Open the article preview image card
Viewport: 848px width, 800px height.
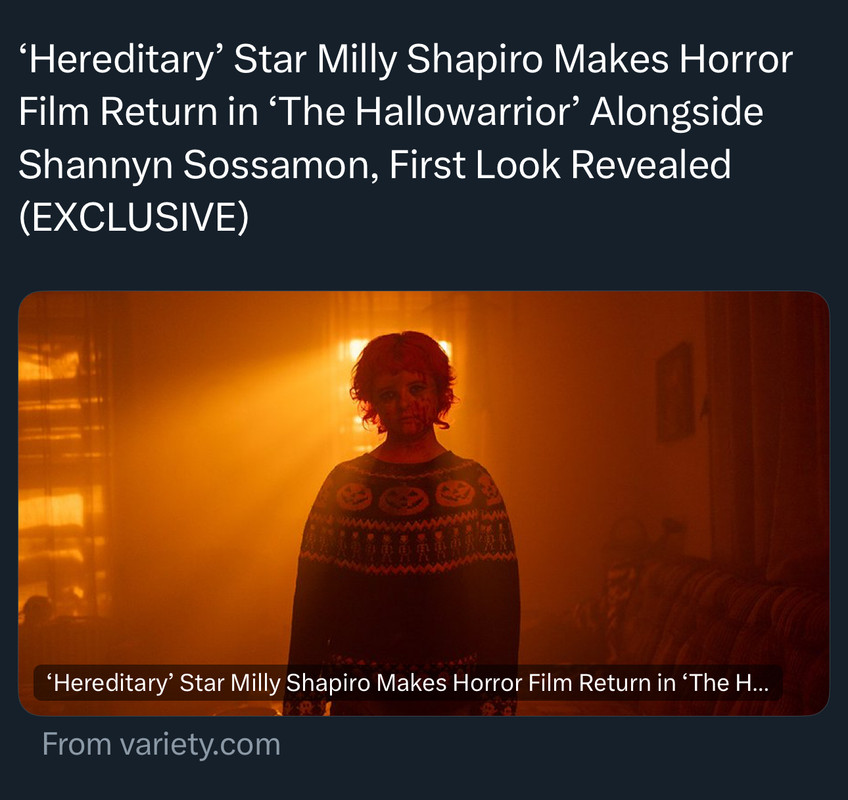pos(423,503)
